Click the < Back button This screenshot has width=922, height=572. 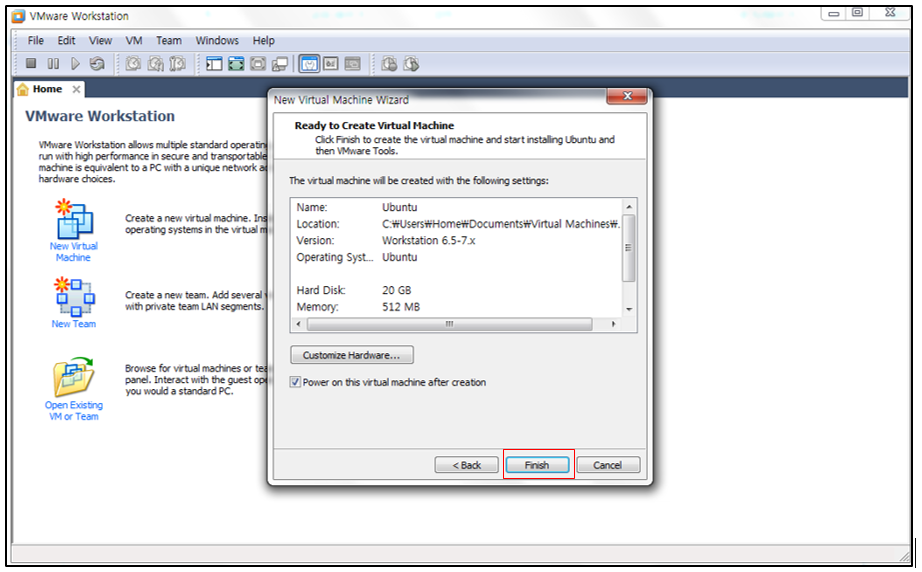pyautogui.click(x=466, y=465)
